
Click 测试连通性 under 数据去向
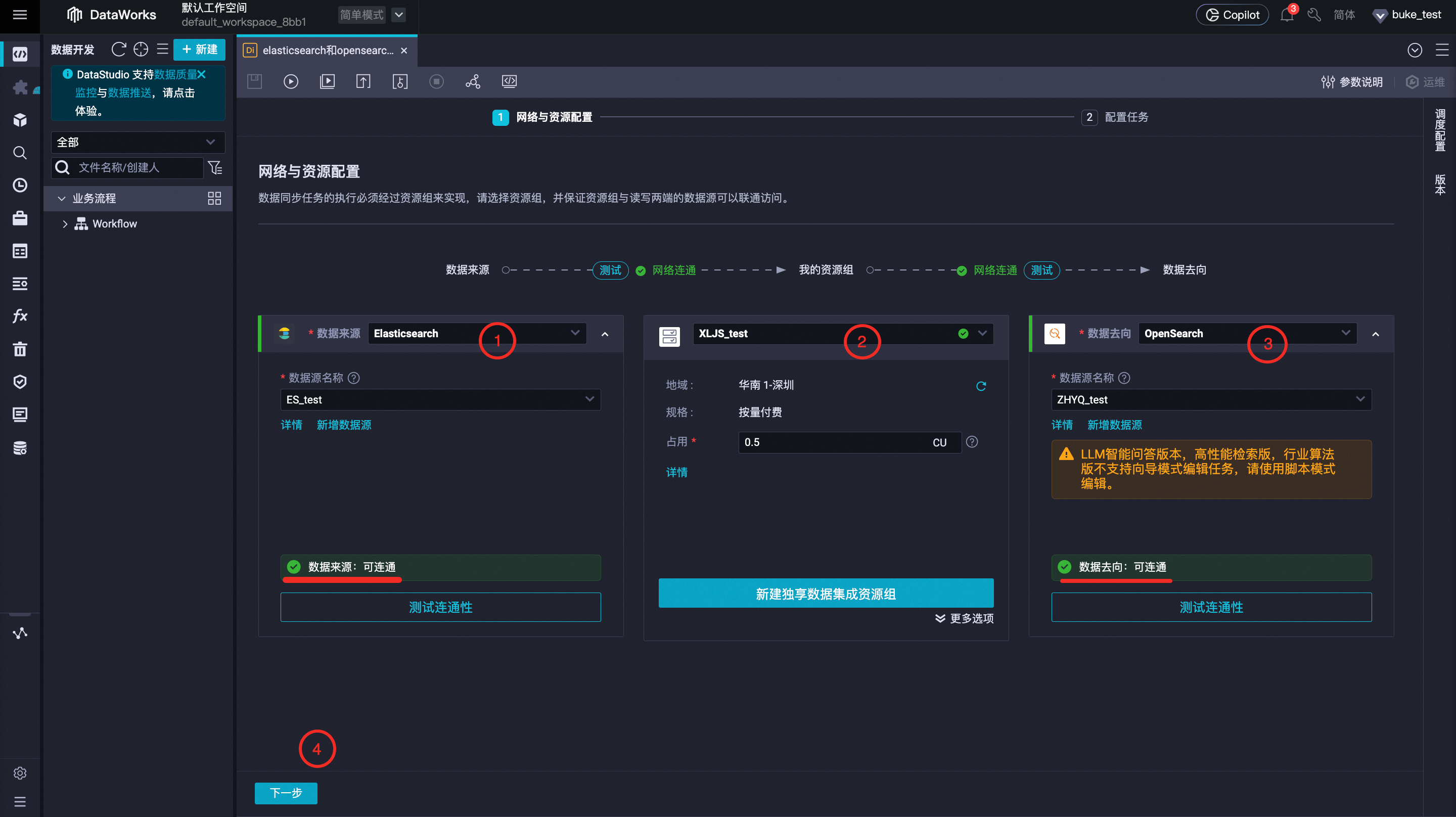pos(1211,607)
